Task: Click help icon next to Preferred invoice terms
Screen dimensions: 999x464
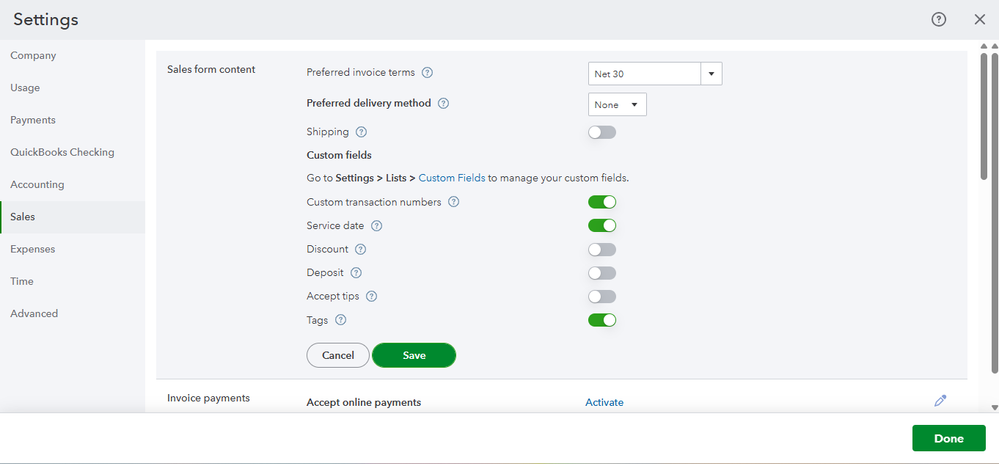Action: tap(427, 73)
